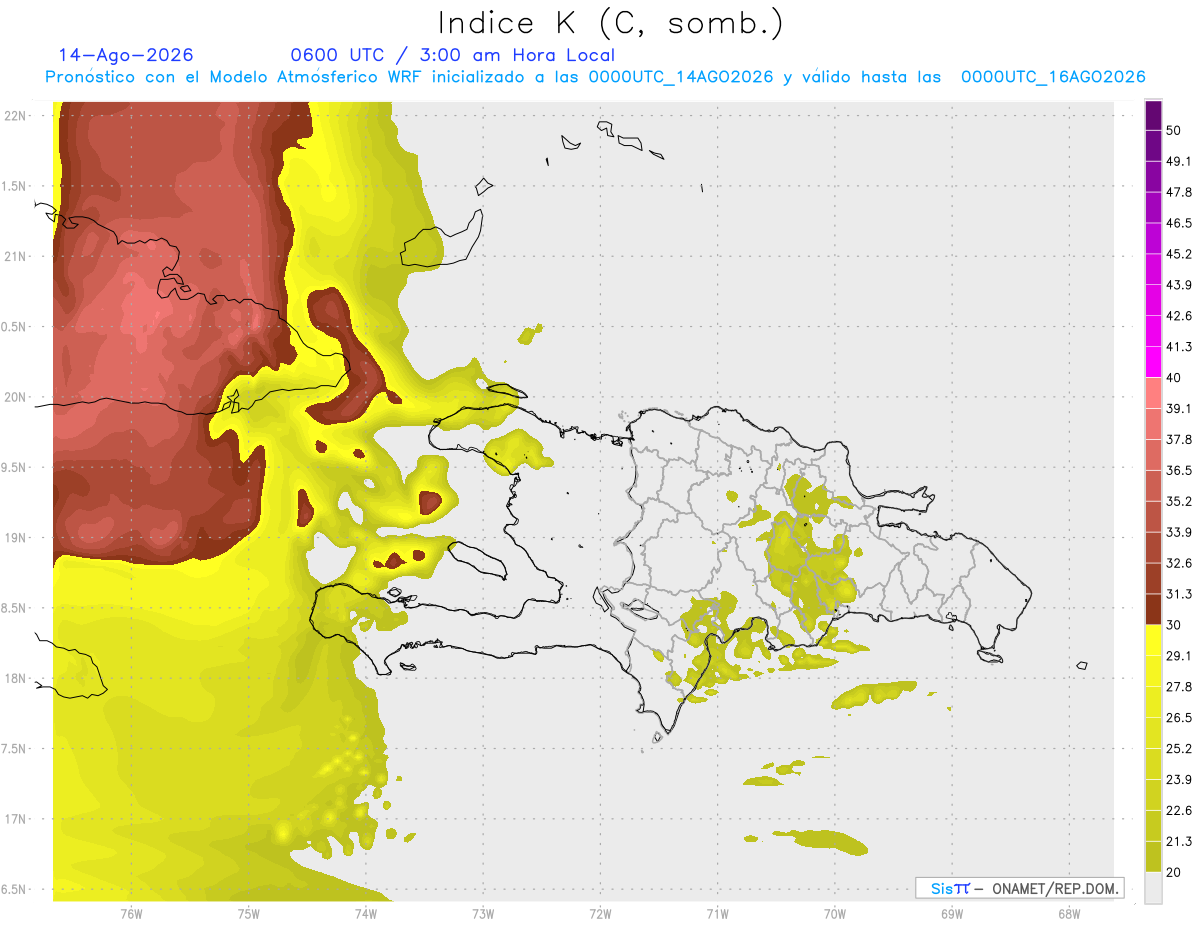Click the legend value "50"

point(1174,130)
